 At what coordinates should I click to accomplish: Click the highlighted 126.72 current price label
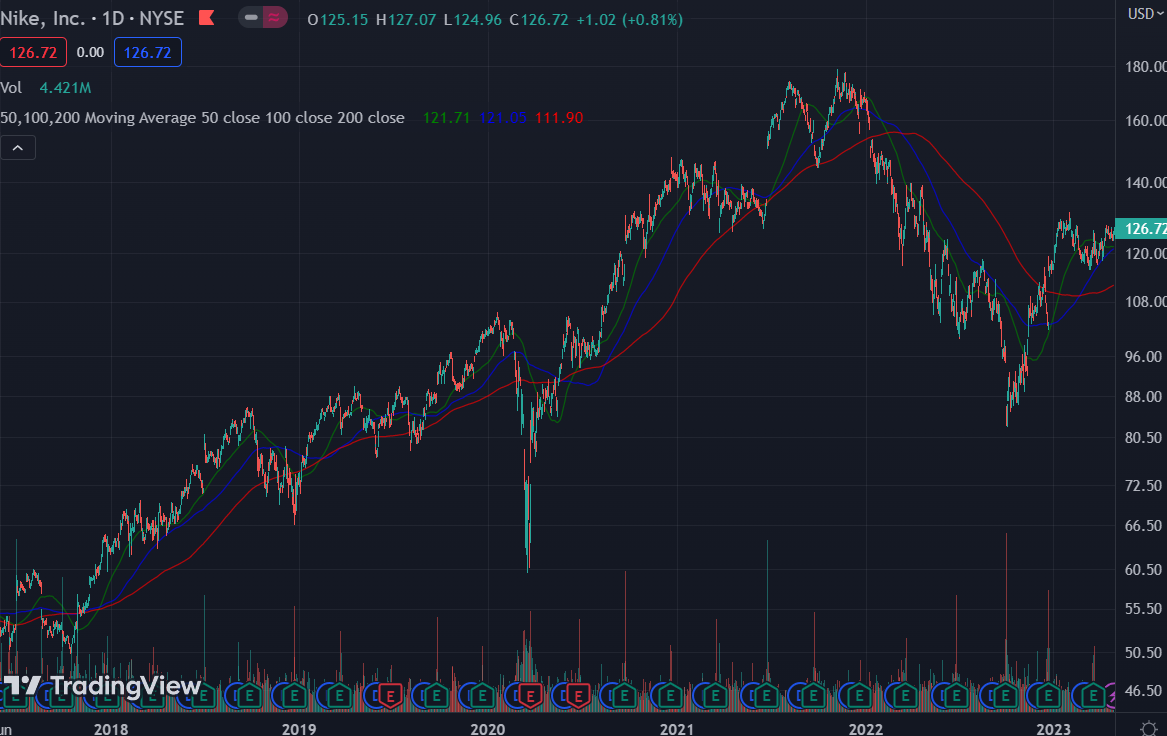(1142, 228)
